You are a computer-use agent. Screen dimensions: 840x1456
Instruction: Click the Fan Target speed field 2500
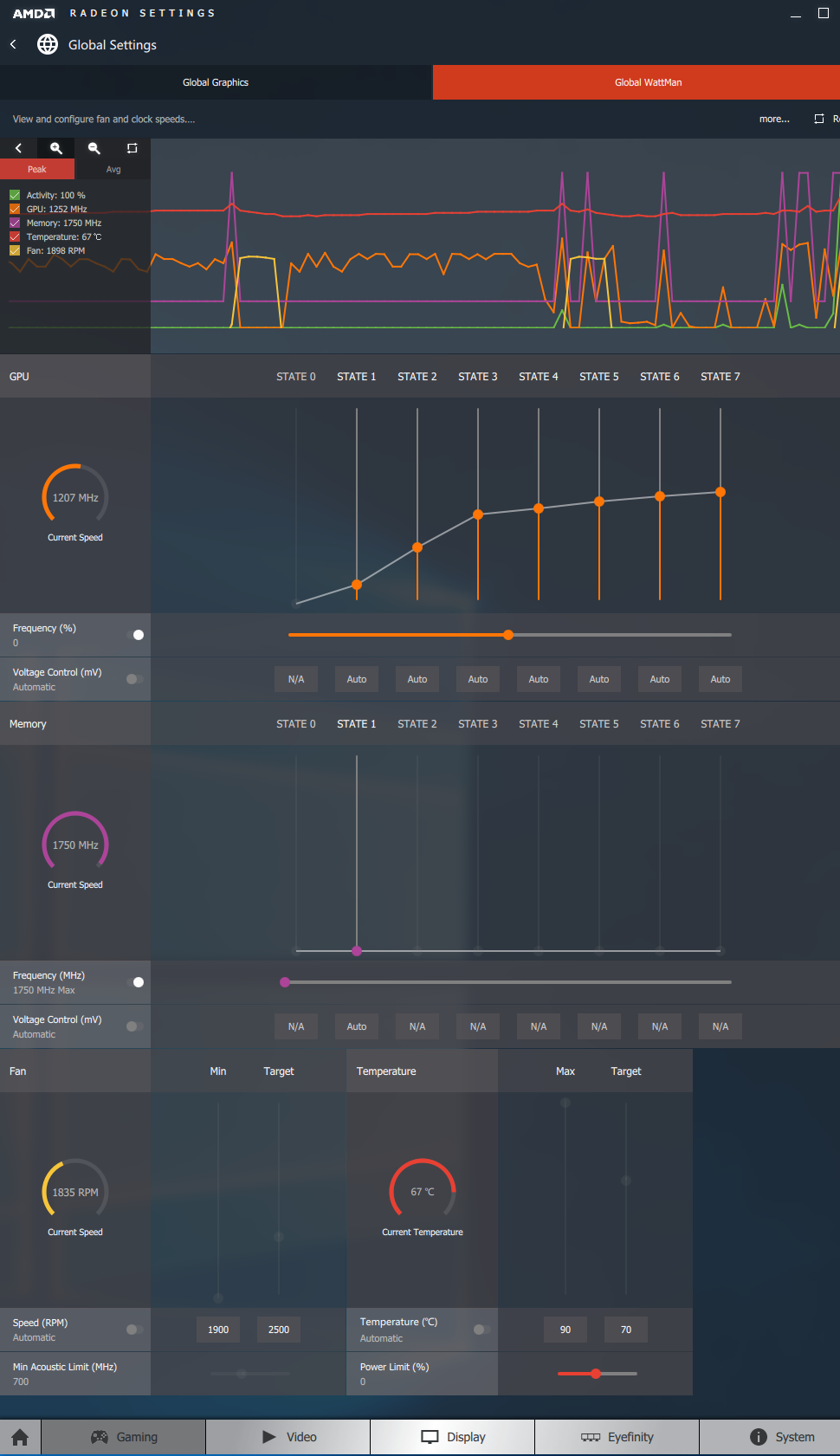pos(279,1330)
